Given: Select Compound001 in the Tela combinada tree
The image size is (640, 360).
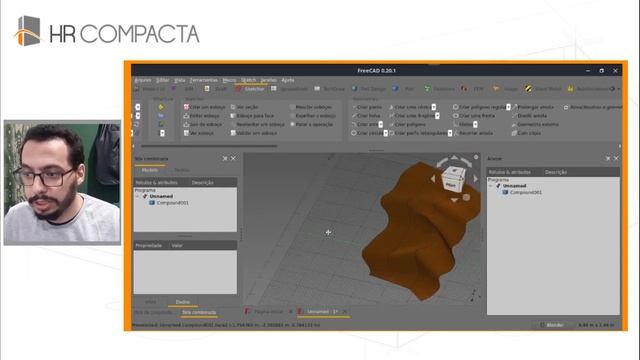Looking at the screenshot, I should pos(169,203).
